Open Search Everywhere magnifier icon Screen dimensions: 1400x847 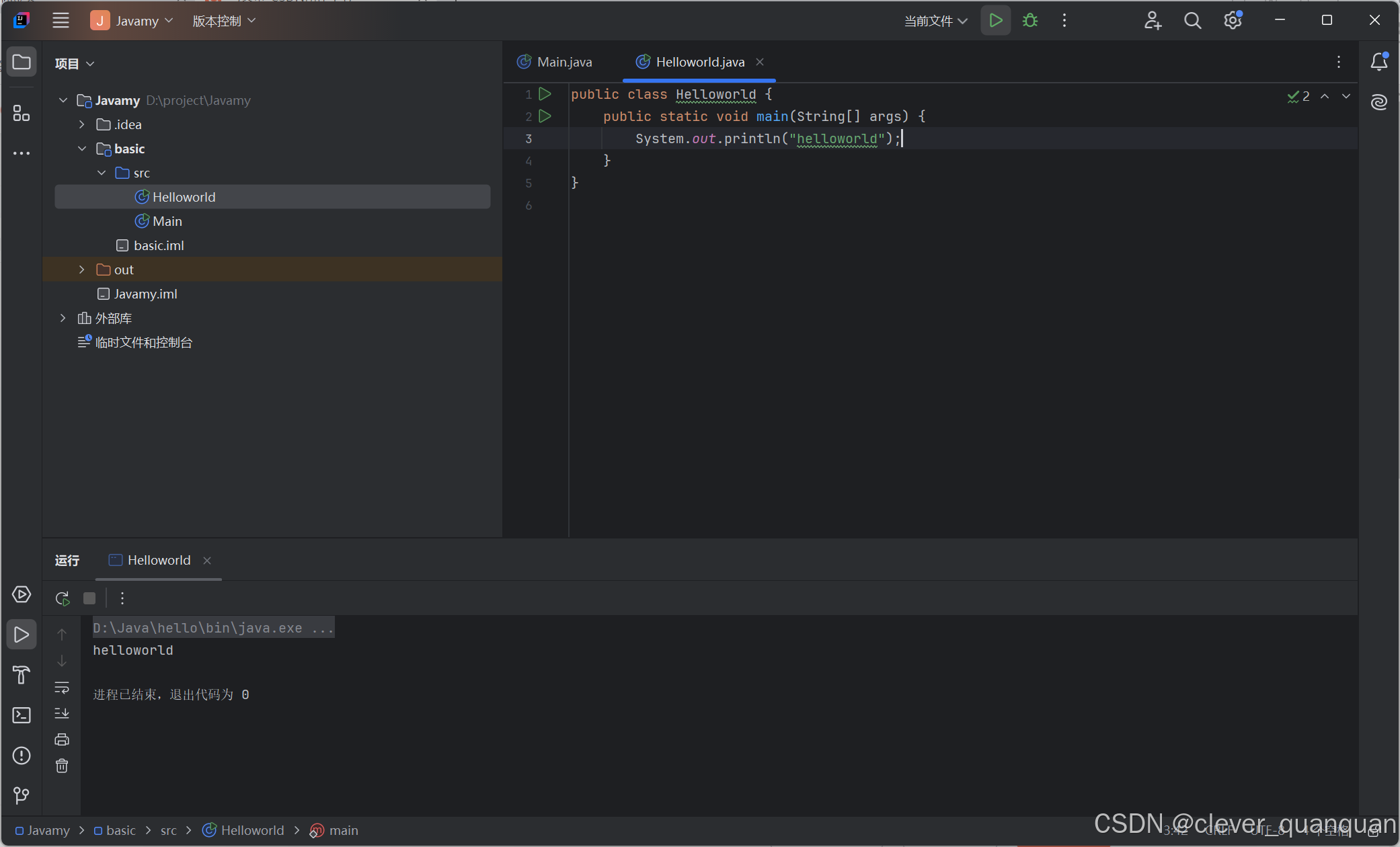click(1192, 21)
